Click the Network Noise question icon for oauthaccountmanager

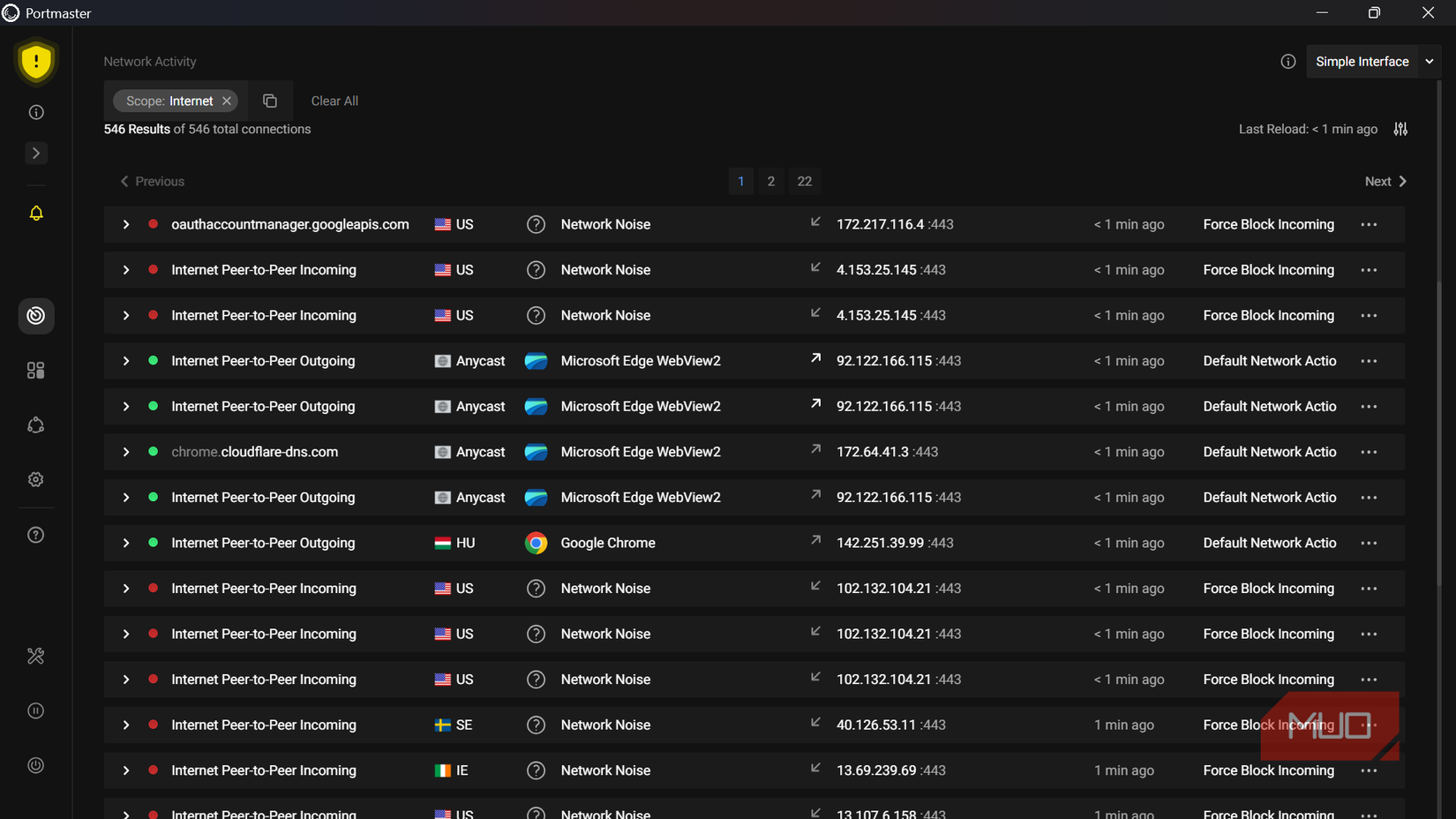[x=536, y=224]
